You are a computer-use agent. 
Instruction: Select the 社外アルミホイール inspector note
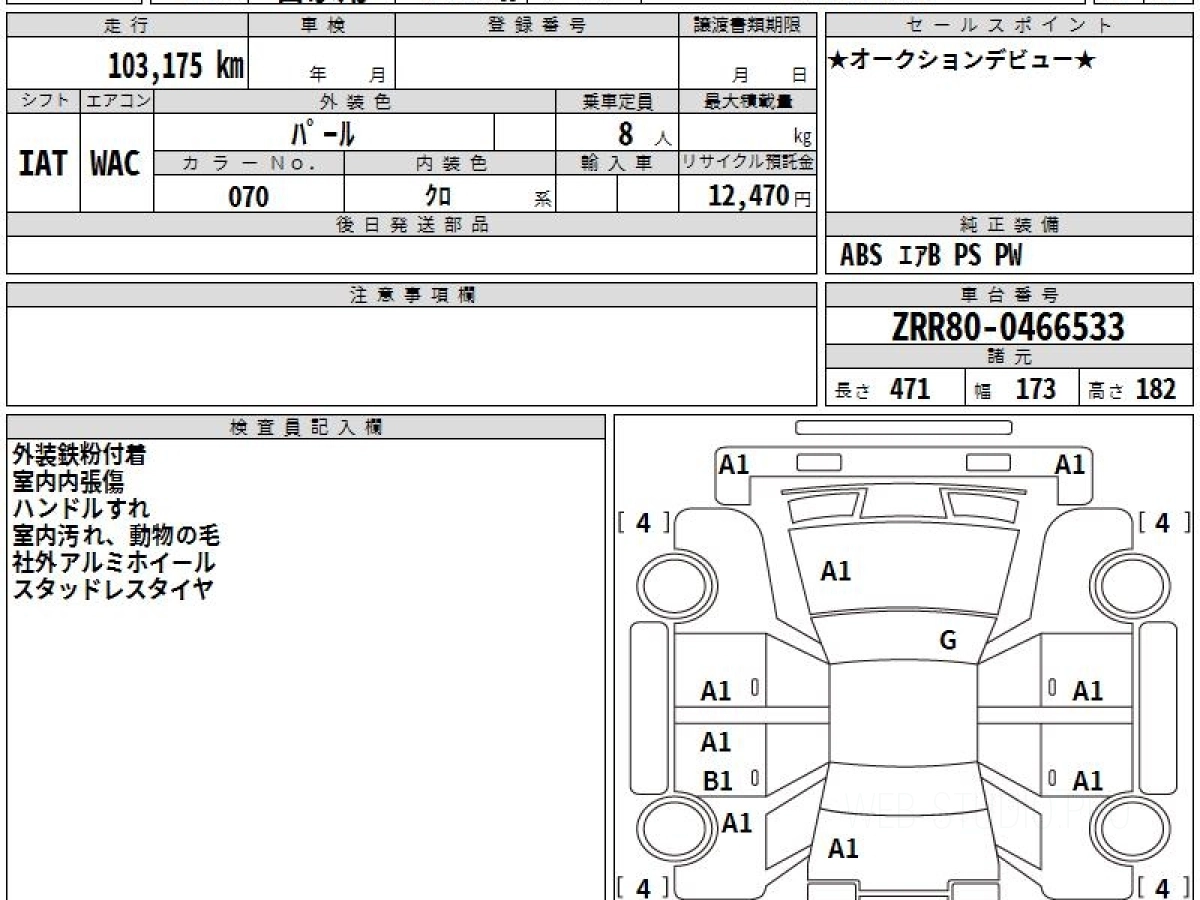113,563
